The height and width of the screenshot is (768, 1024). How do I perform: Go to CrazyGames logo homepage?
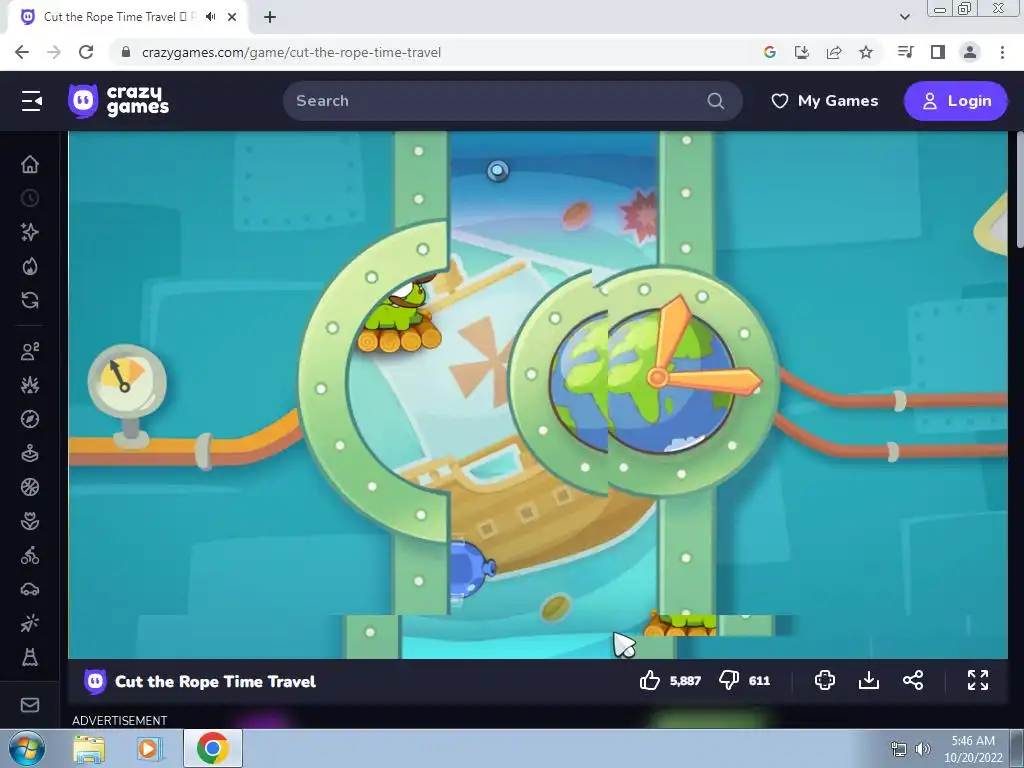(x=118, y=101)
